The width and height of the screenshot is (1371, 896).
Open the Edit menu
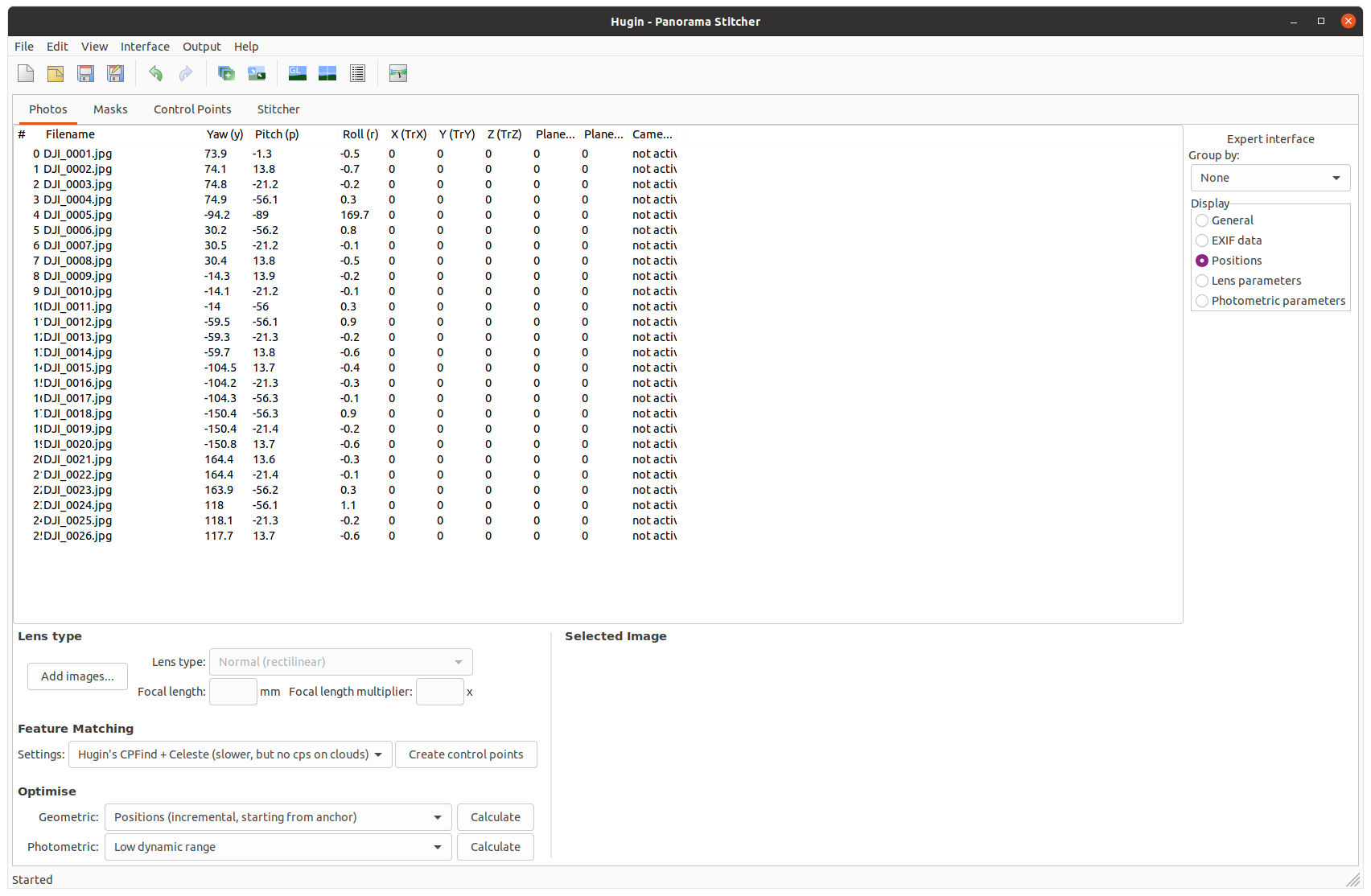tap(57, 47)
